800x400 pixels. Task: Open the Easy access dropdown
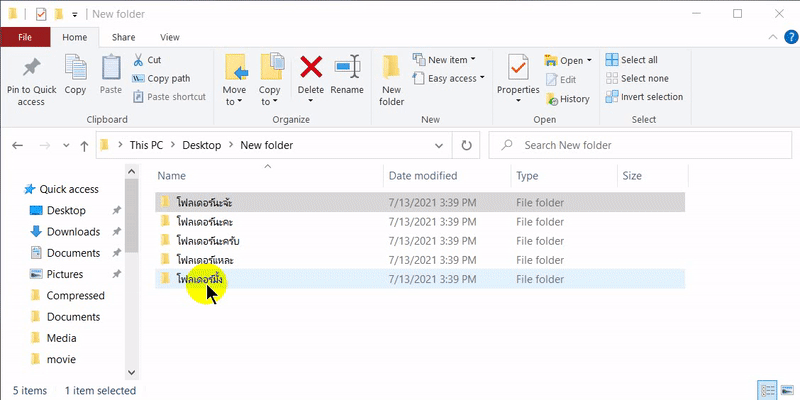448,79
